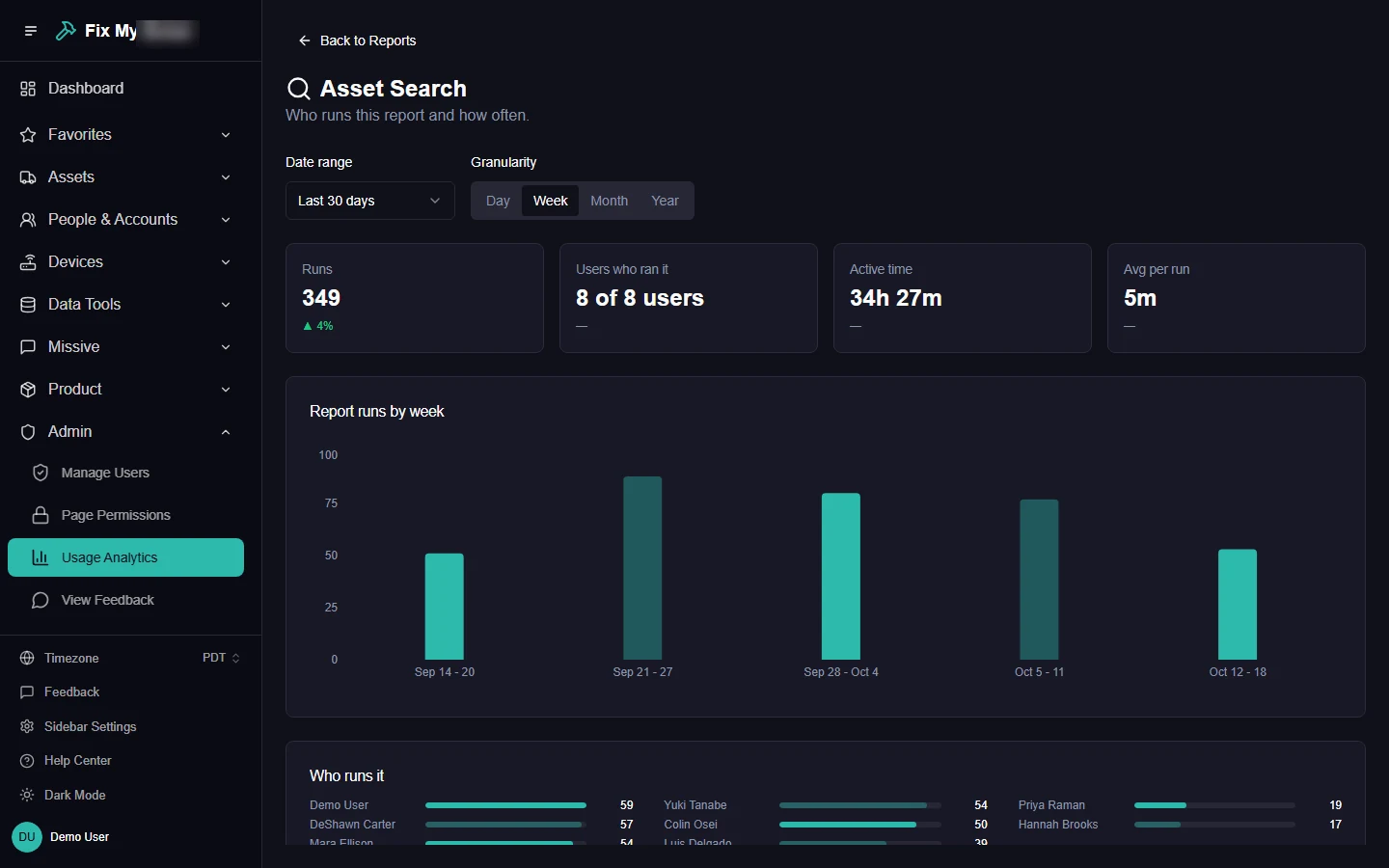Click the Priya Raman runs progress bar

[x=1214, y=805]
